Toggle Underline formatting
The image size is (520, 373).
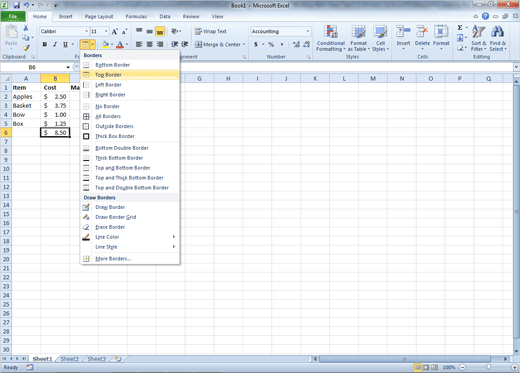tap(65, 44)
